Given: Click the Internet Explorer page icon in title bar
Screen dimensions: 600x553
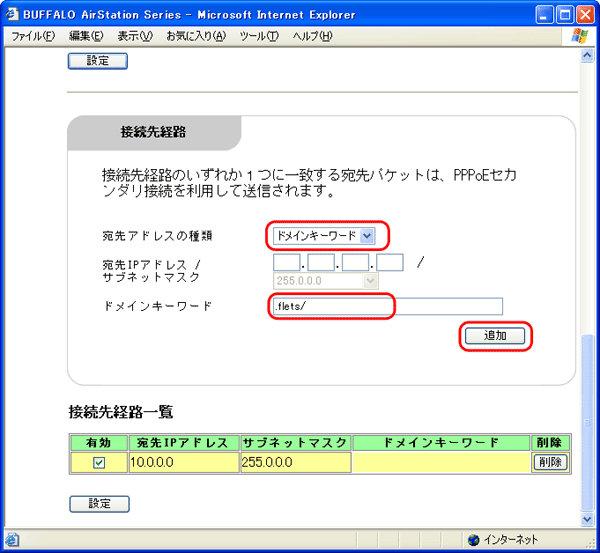Looking at the screenshot, I should coord(12,15).
